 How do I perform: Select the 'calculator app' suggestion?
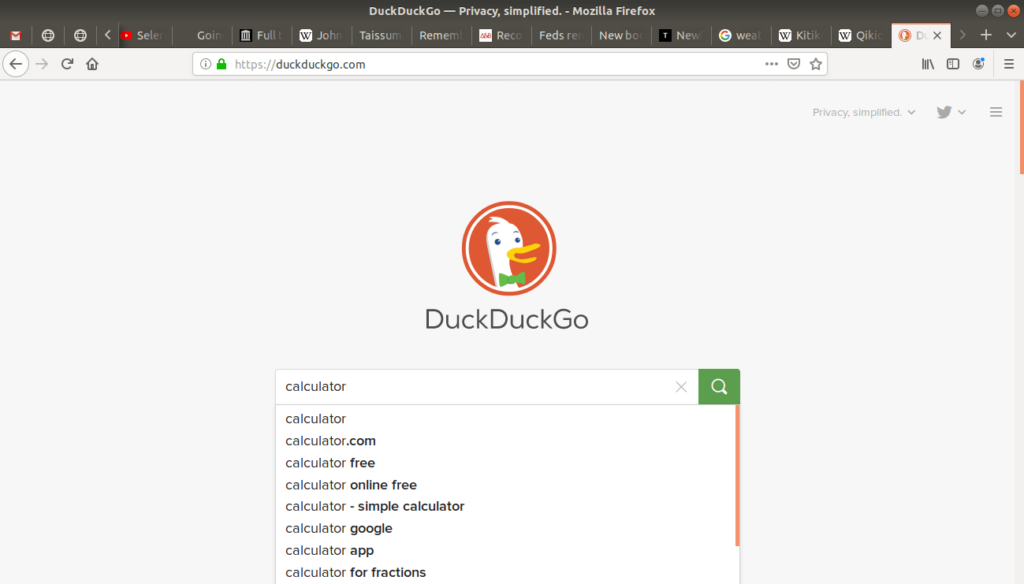point(506,551)
